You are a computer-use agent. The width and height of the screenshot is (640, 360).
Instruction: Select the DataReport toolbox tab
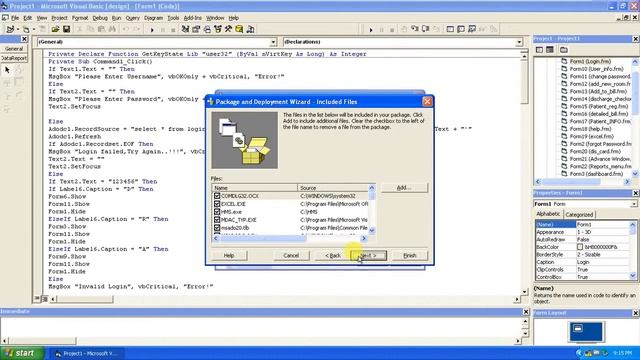[x=14, y=58]
